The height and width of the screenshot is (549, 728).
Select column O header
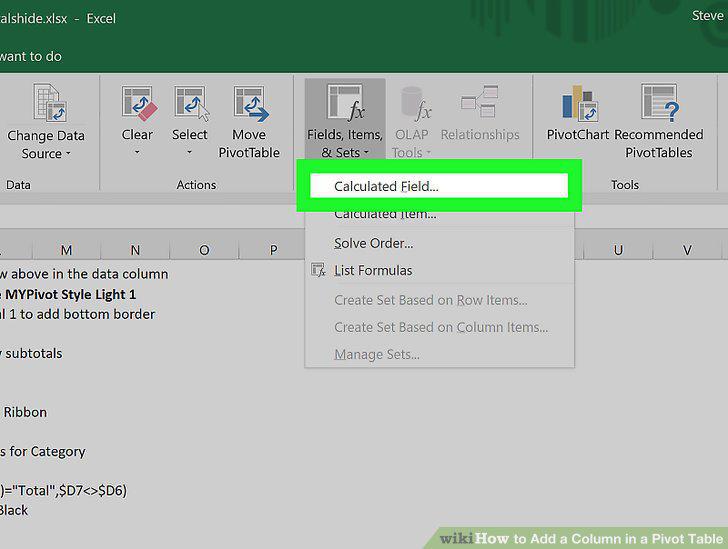[x=204, y=250]
